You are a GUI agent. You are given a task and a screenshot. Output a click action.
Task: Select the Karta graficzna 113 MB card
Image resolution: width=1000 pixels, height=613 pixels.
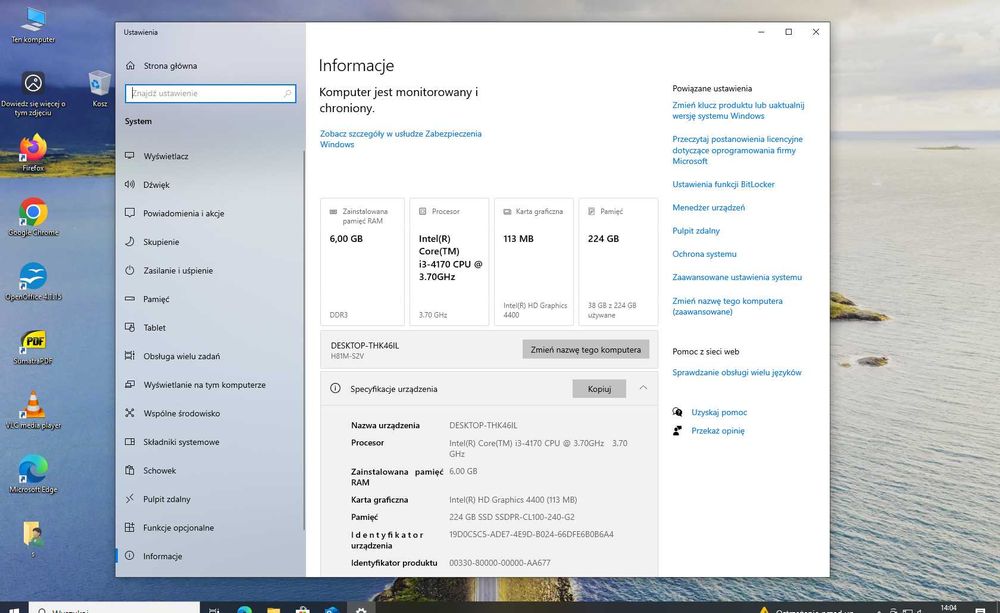click(534, 262)
